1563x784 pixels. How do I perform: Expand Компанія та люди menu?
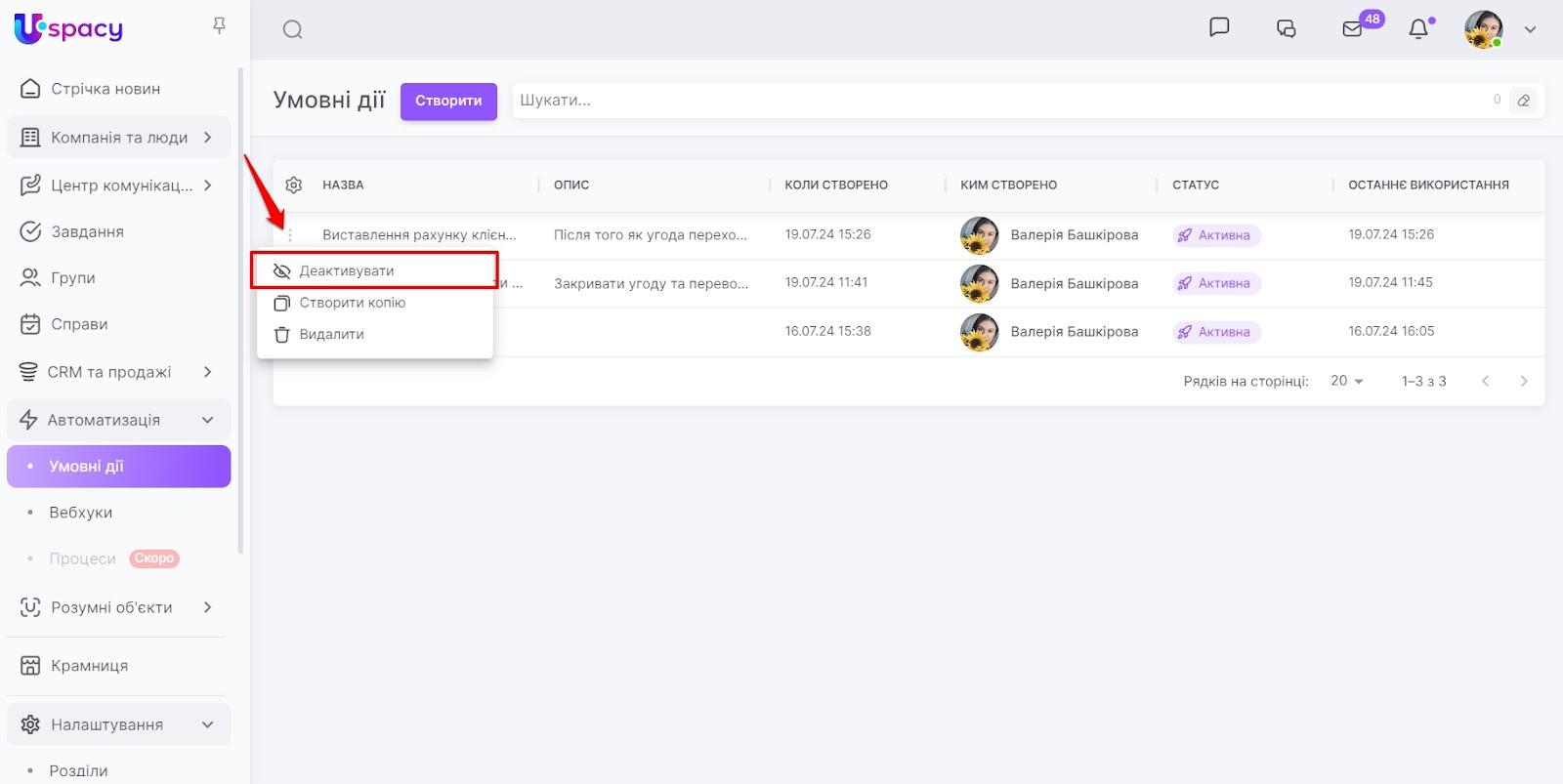tap(207, 138)
